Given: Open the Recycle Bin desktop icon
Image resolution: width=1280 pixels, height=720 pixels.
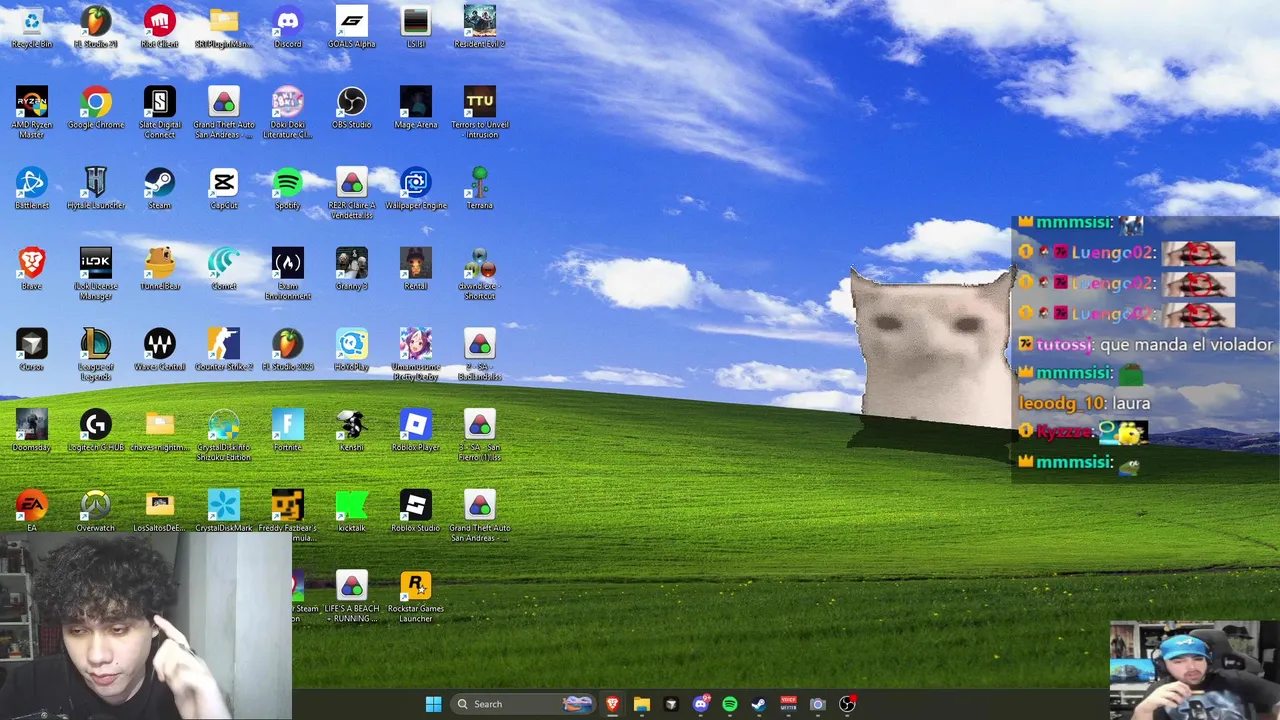Looking at the screenshot, I should point(32,27).
